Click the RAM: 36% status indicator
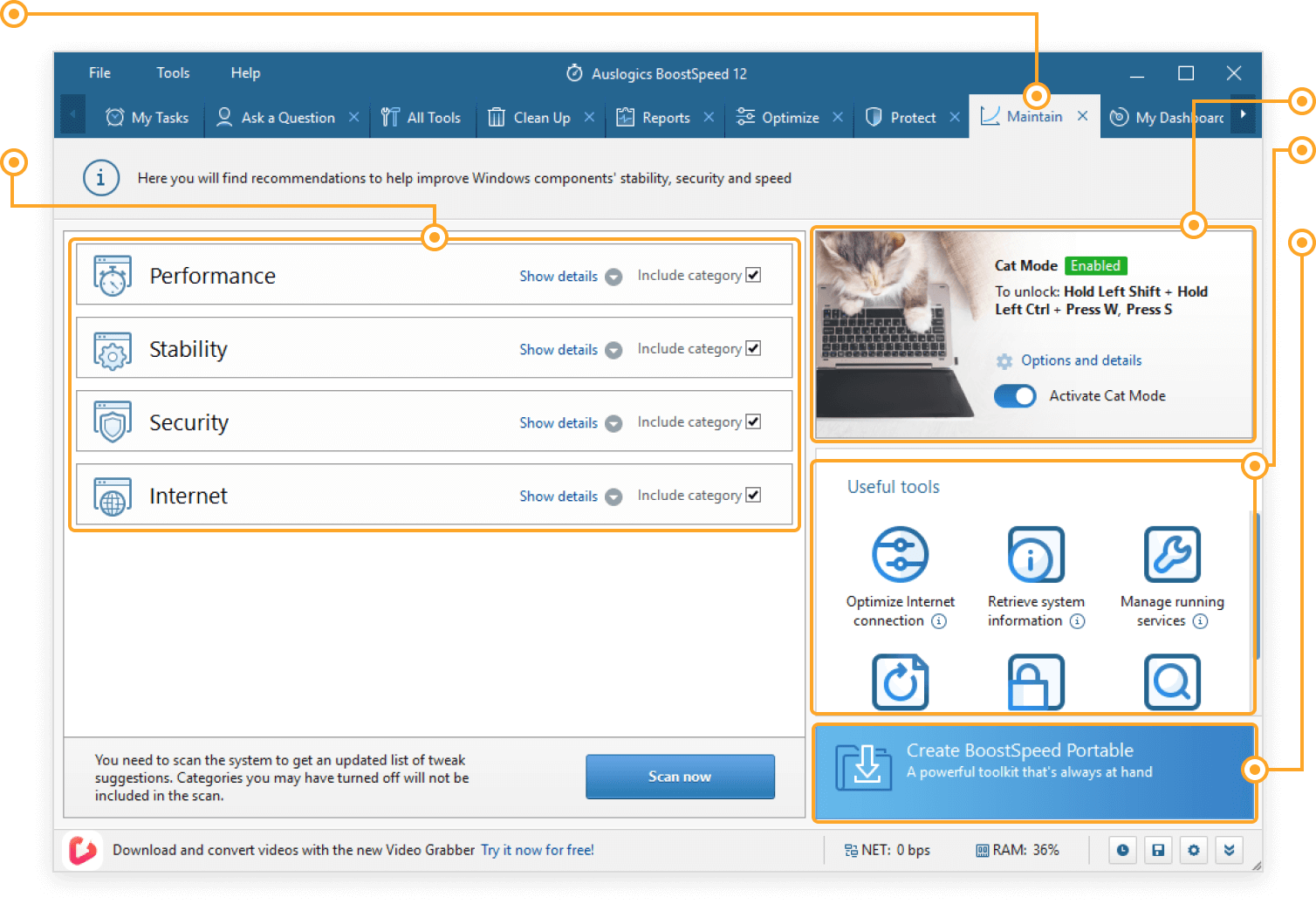The width and height of the screenshot is (1316, 904). tap(1018, 850)
